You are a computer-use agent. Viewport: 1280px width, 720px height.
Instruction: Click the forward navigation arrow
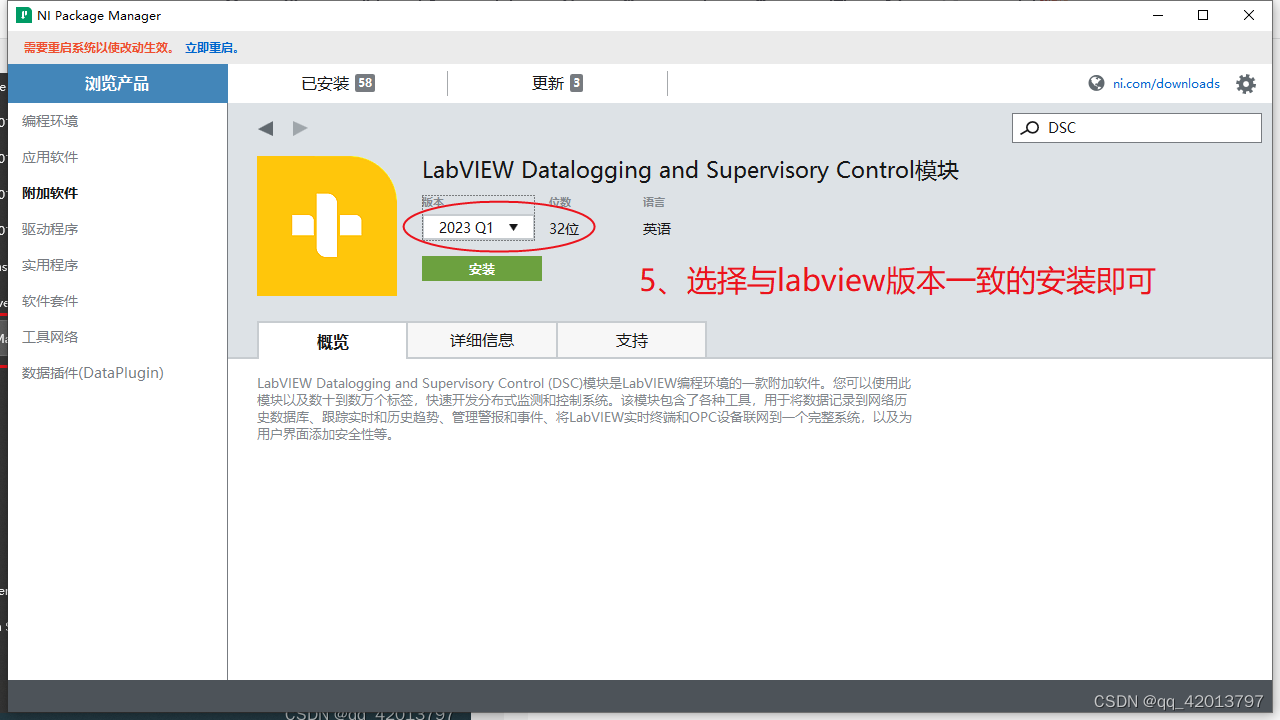(x=299, y=128)
